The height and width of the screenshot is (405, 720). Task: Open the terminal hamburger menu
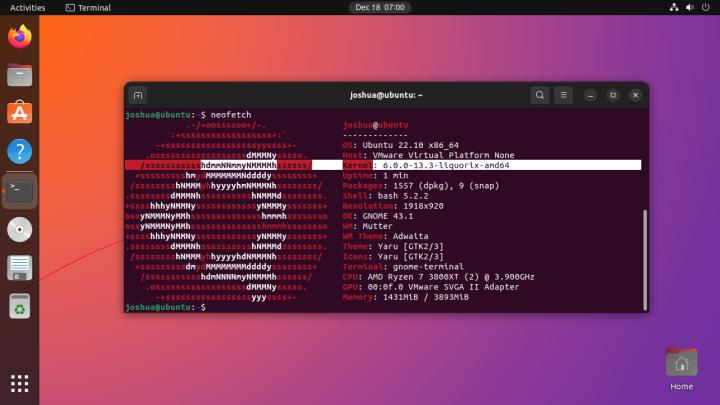(565, 95)
